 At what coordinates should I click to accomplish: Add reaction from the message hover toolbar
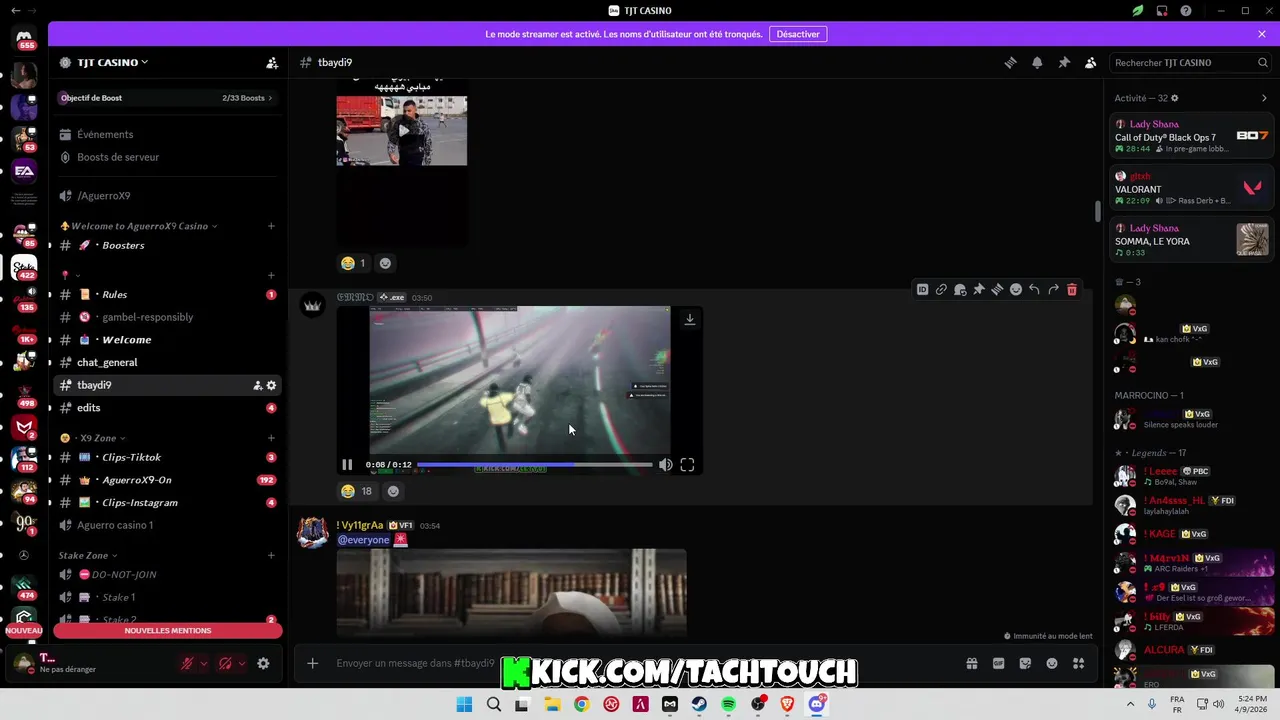(x=1016, y=289)
